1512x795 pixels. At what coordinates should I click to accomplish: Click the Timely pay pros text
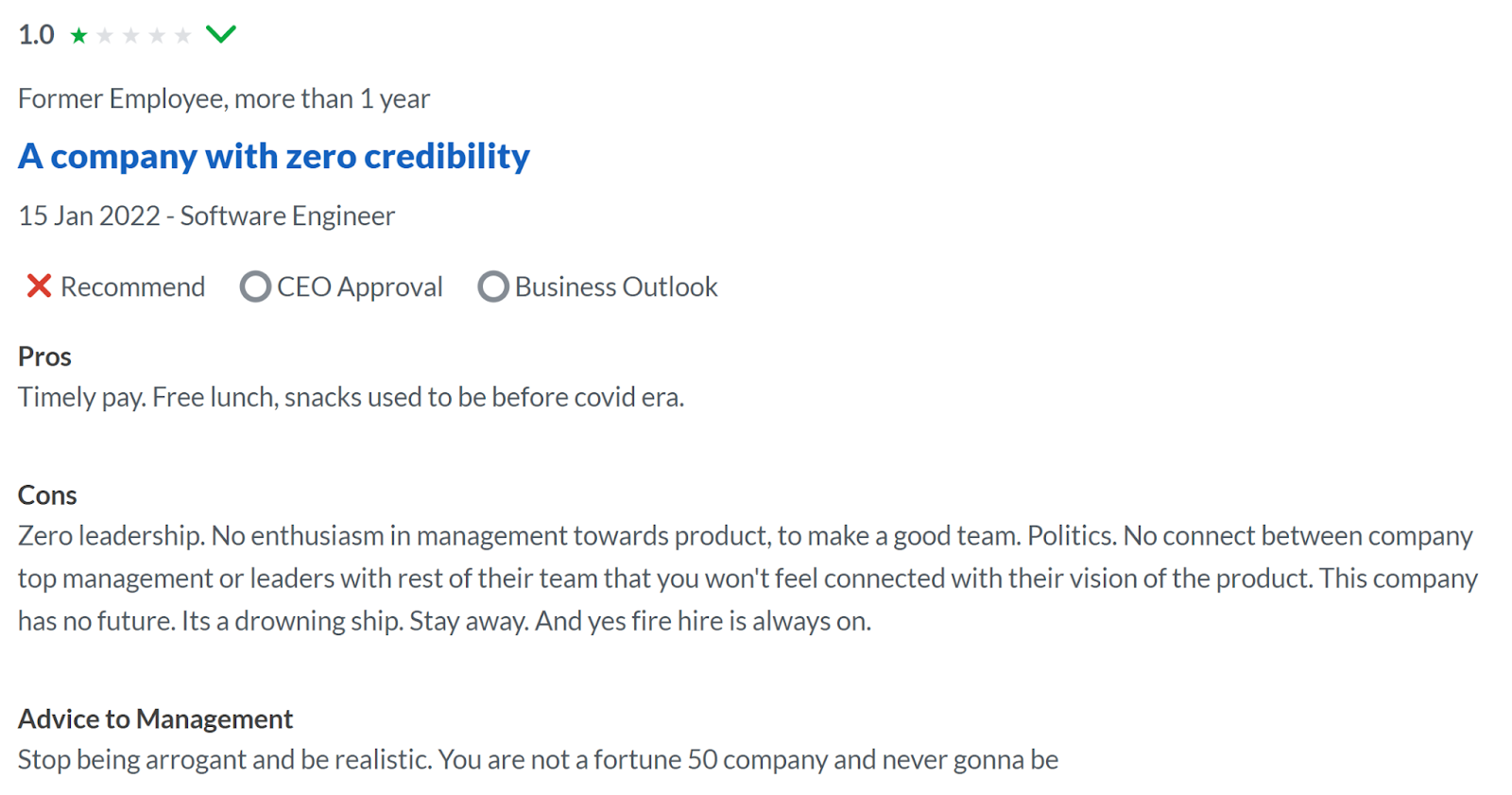pyautogui.click(x=351, y=397)
